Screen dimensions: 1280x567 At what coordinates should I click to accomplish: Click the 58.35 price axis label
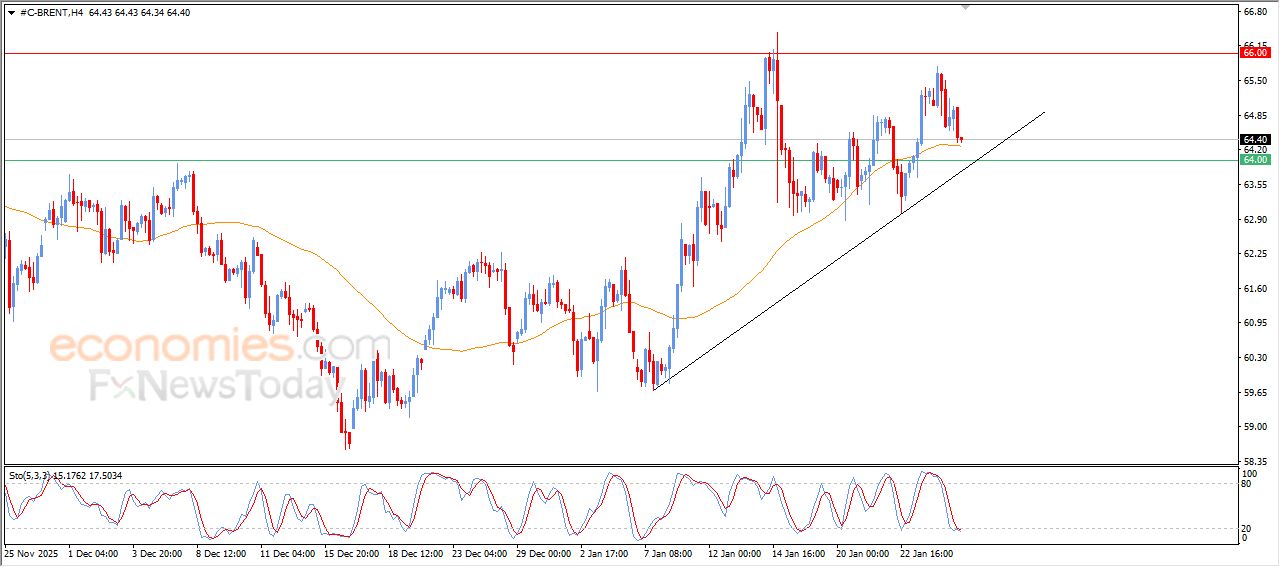(1254, 461)
